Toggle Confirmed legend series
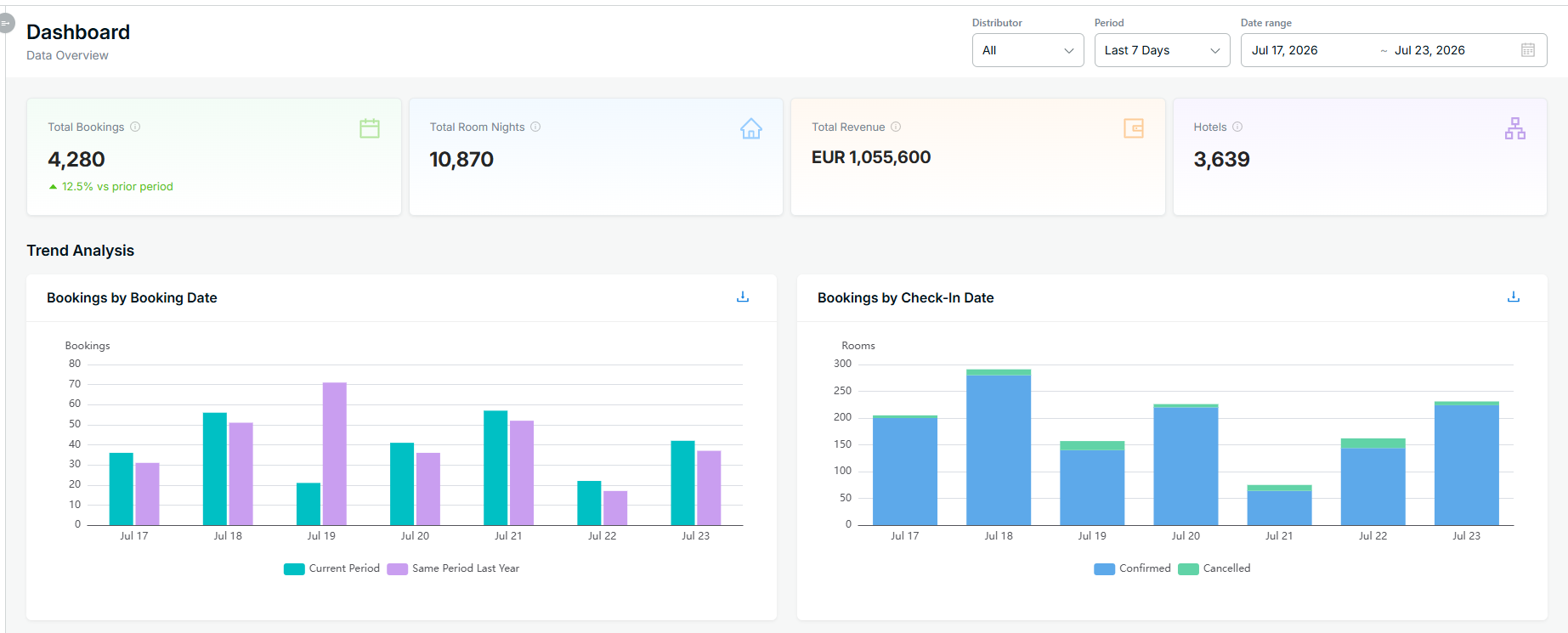Viewport: 1568px width, 633px height. pyautogui.click(x=1132, y=568)
